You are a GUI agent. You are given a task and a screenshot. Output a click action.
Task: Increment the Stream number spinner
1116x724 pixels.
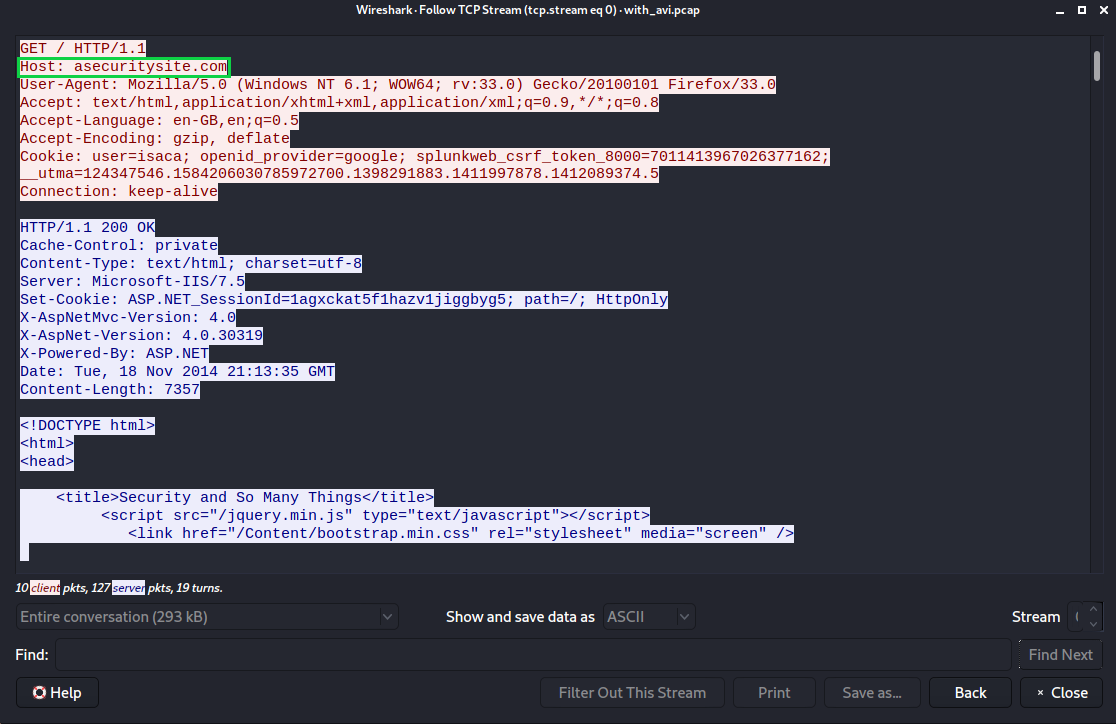pyautogui.click(x=1093, y=610)
